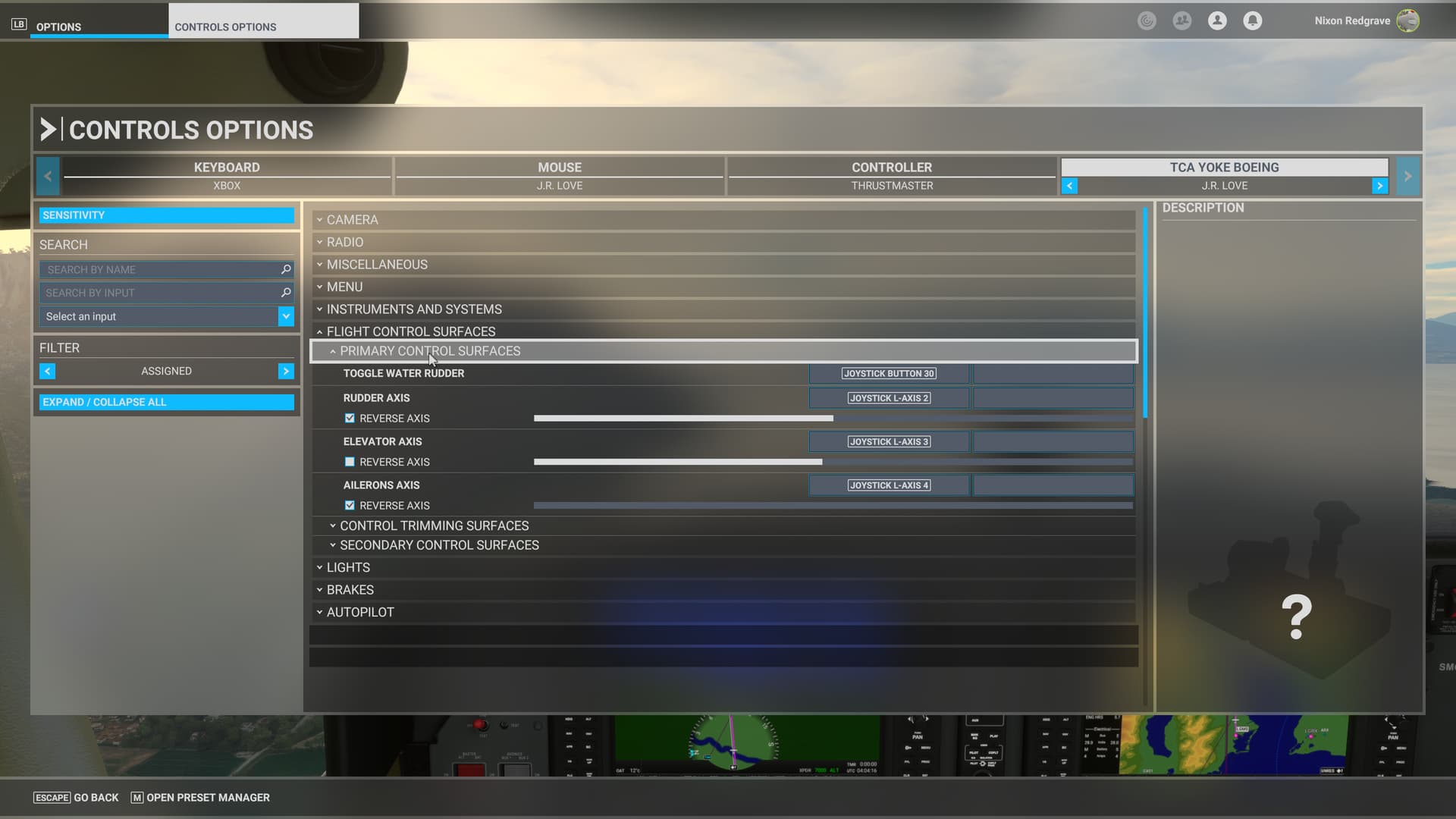Switch to the Controller Thrustmaster tab
The width and height of the screenshot is (1456, 819).
(892, 175)
